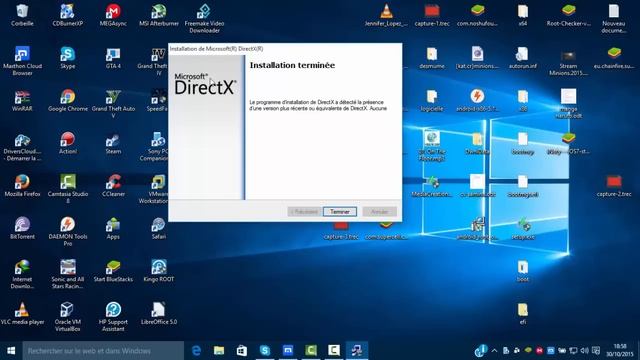
Task: Open Maxthon browser from the taskbar
Action: tap(288, 351)
